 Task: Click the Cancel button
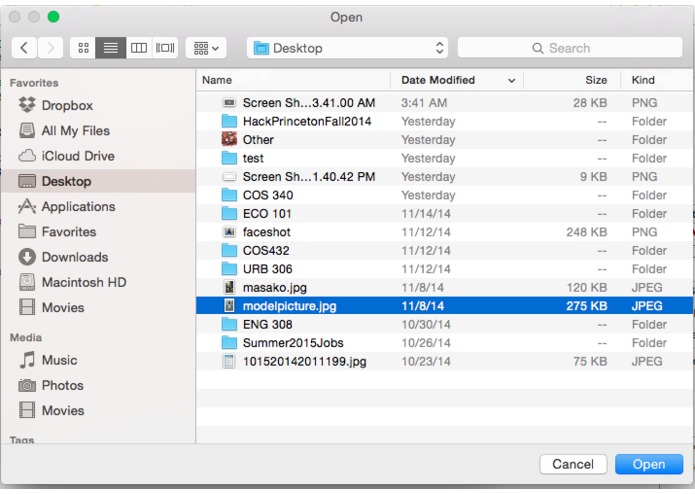573,464
